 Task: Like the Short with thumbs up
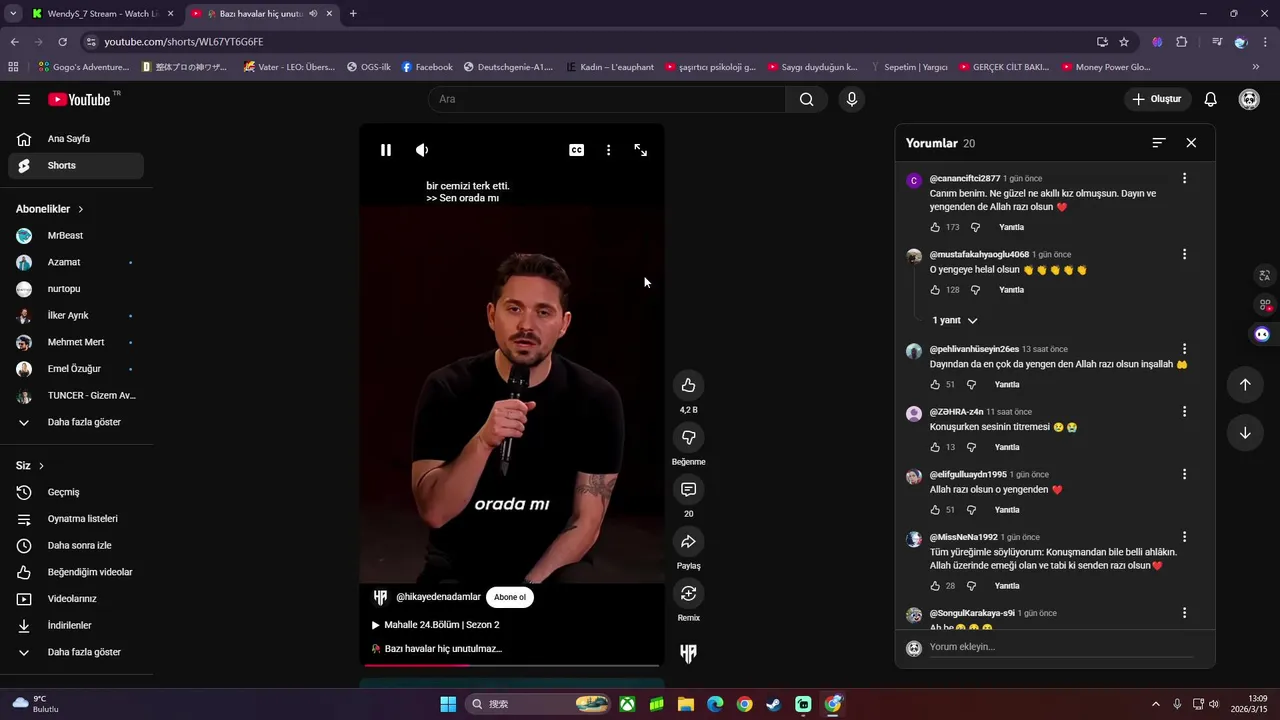688,385
